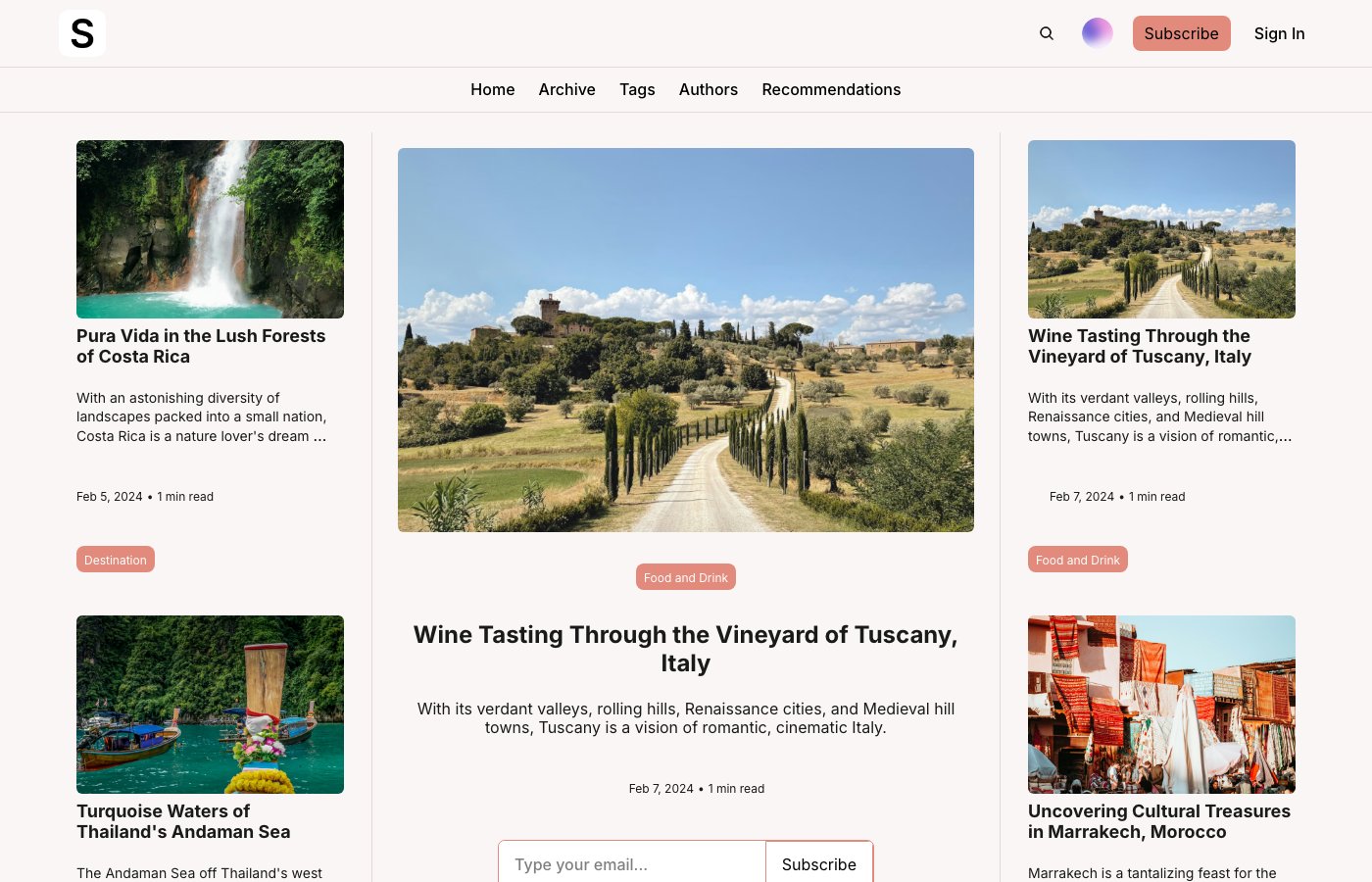Open Uncovering Cultural Treasures in Marrakech title
The height and width of the screenshot is (882, 1372).
click(1159, 821)
